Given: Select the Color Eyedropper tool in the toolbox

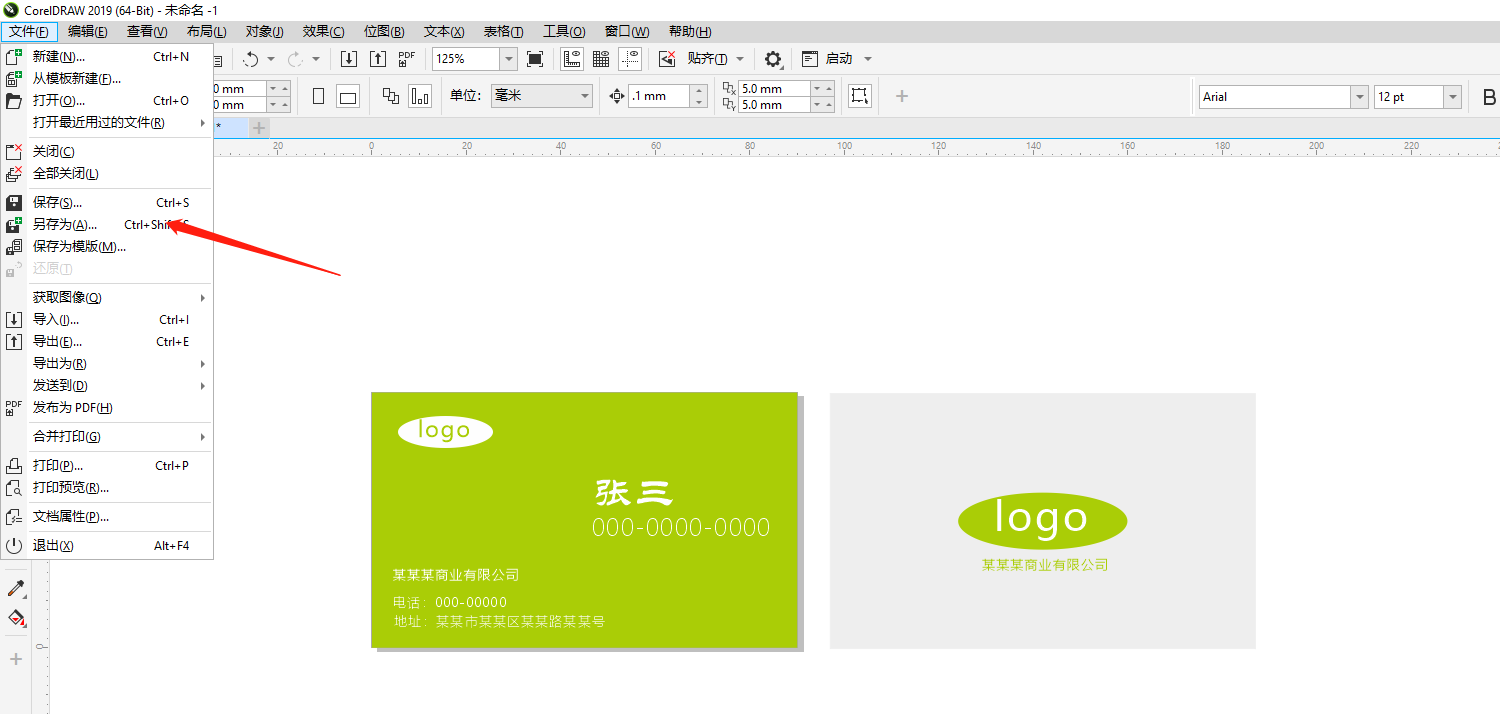Looking at the screenshot, I should (x=15, y=588).
